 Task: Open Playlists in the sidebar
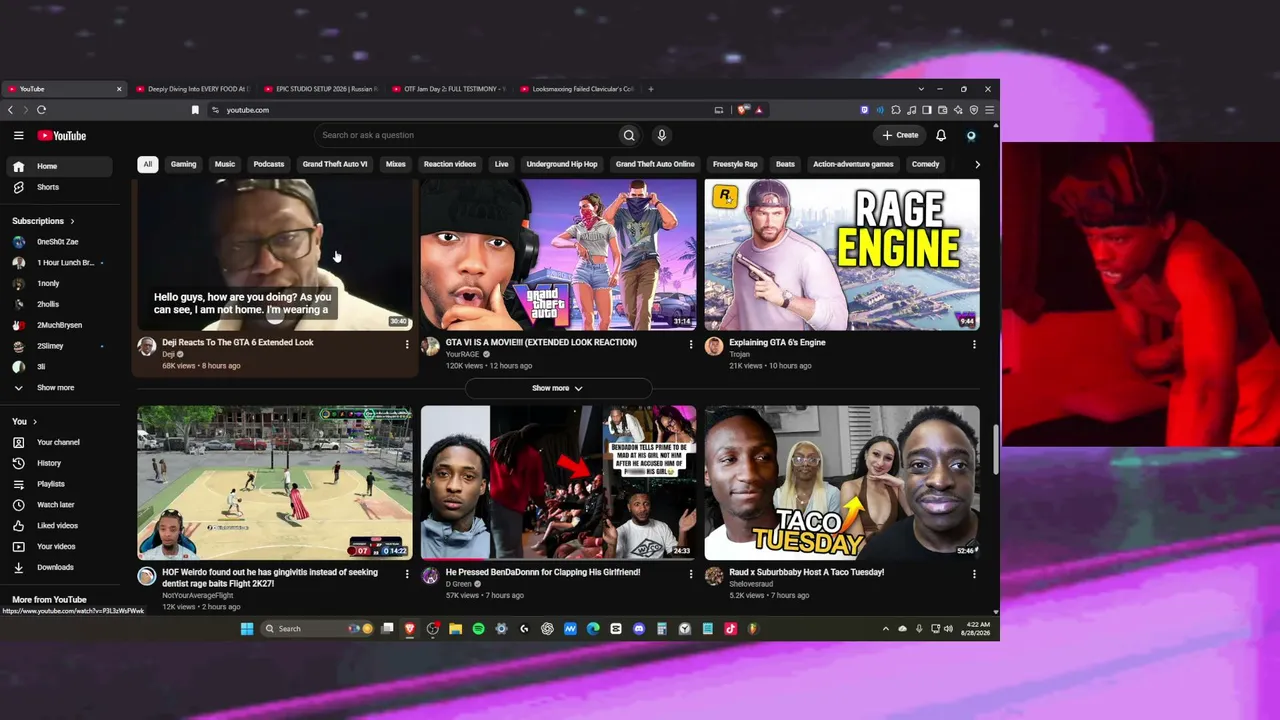click(x=62, y=484)
